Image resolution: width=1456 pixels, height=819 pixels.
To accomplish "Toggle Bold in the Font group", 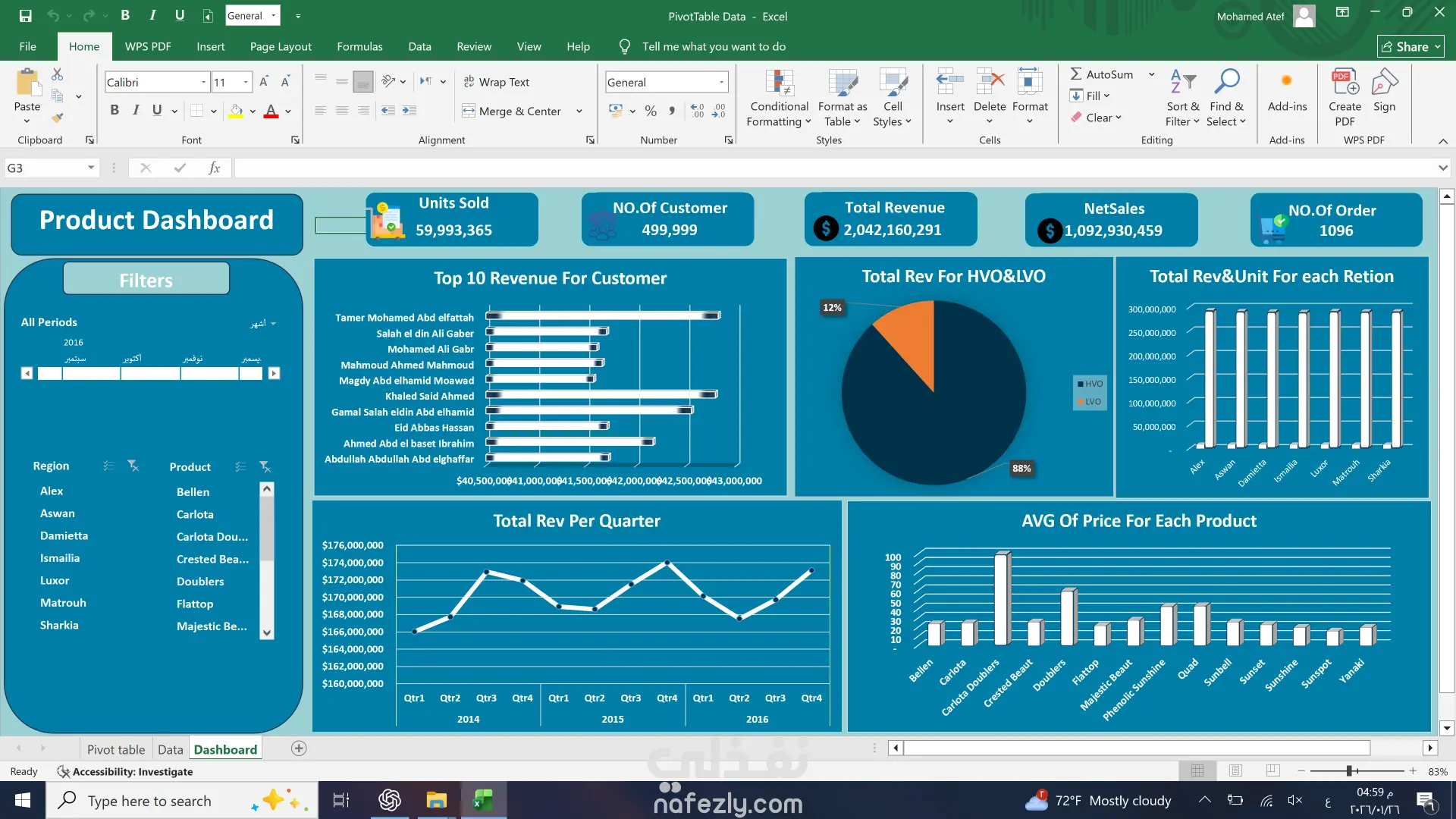I will coord(115,111).
